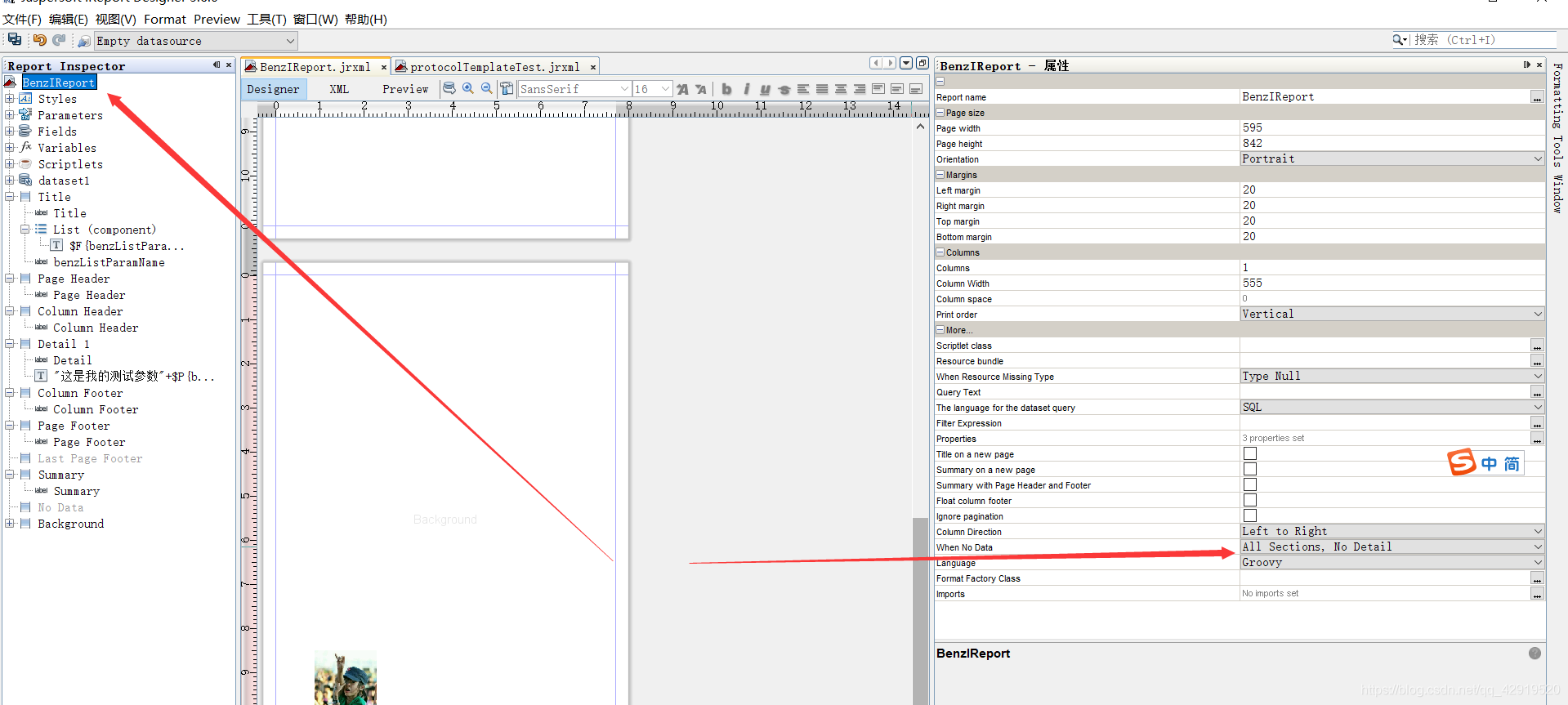Justify text alignment
The image size is (1568, 705).
coord(822,89)
